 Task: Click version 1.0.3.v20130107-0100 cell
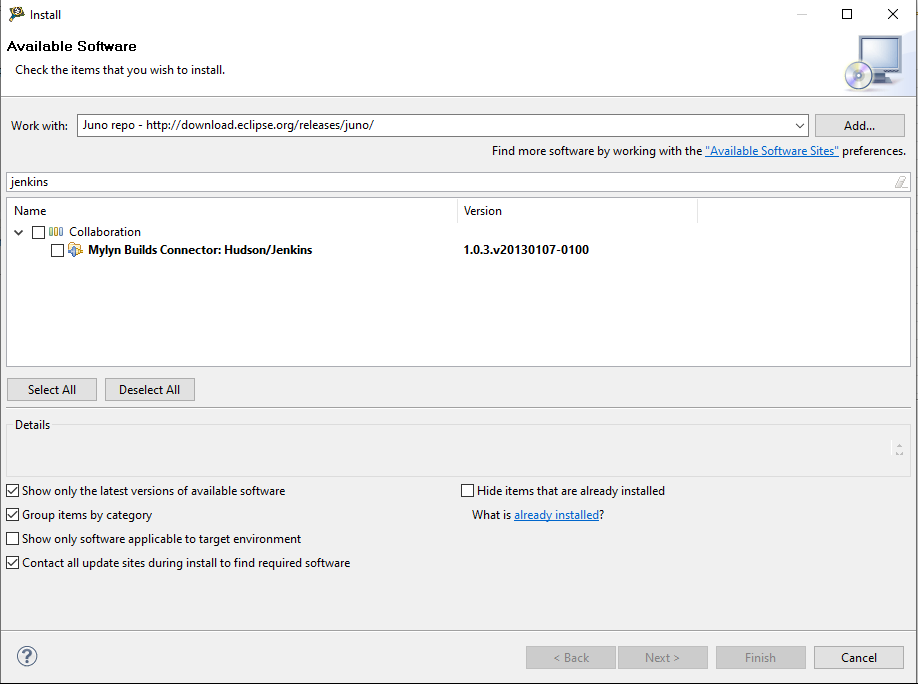pos(526,250)
